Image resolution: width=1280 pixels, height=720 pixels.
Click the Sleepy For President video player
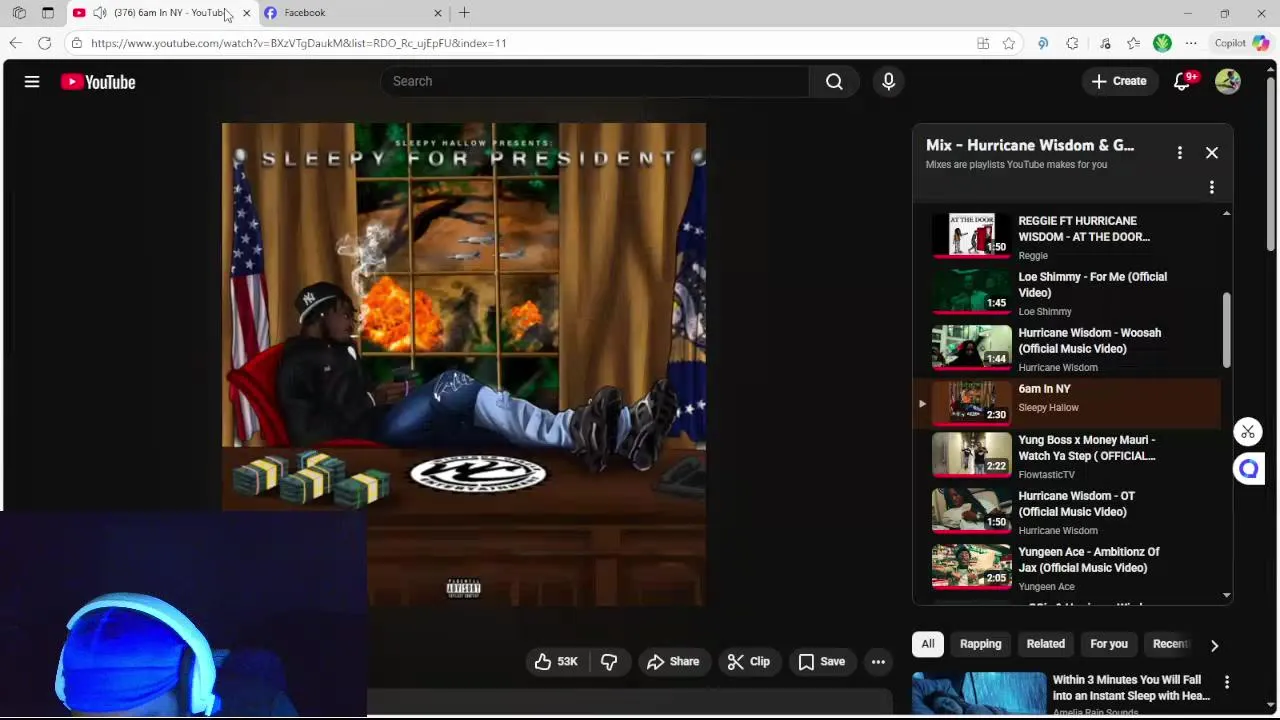tap(463, 364)
